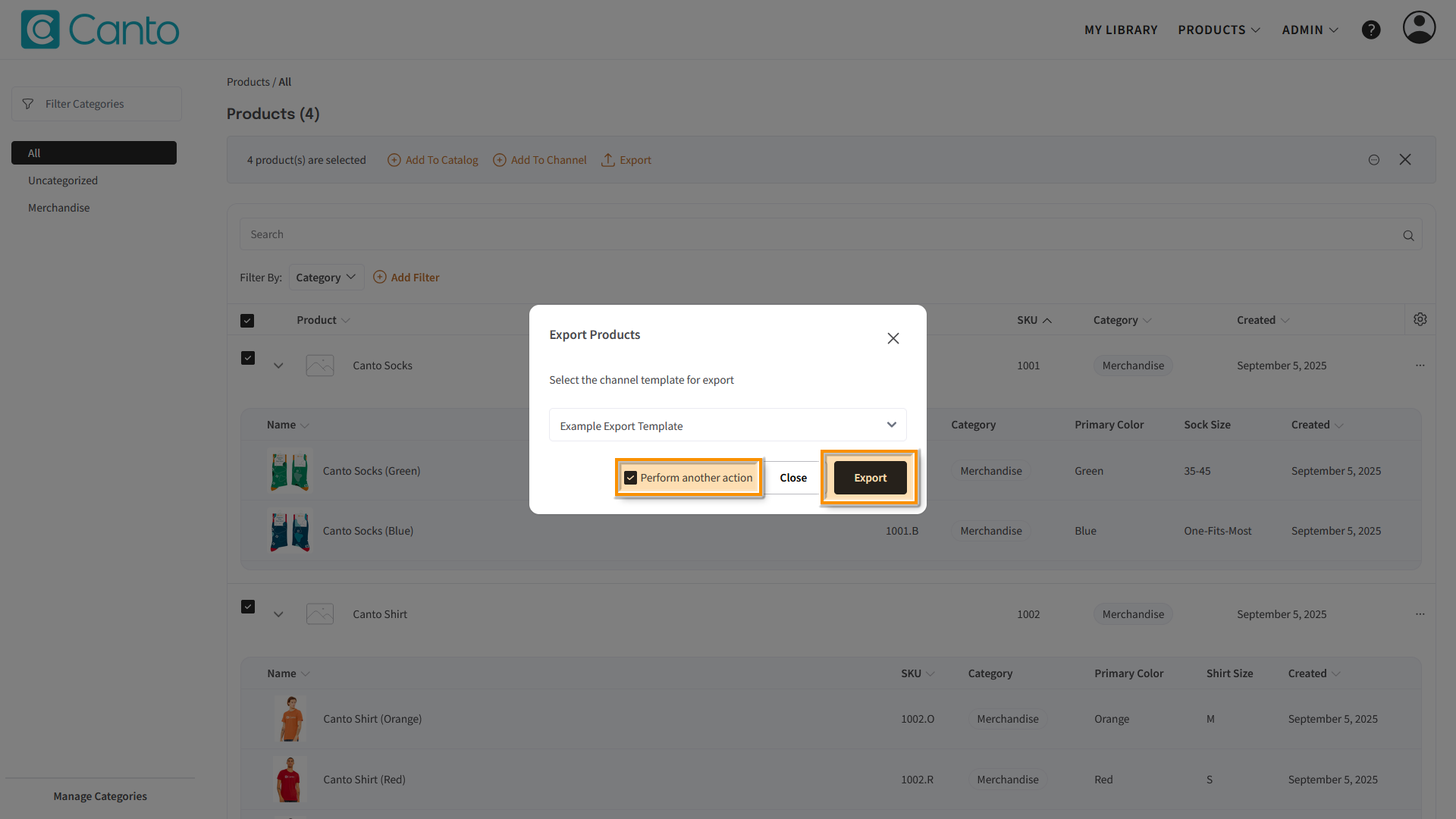Open the user profile avatar icon
The image size is (1456, 819).
[x=1418, y=28]
